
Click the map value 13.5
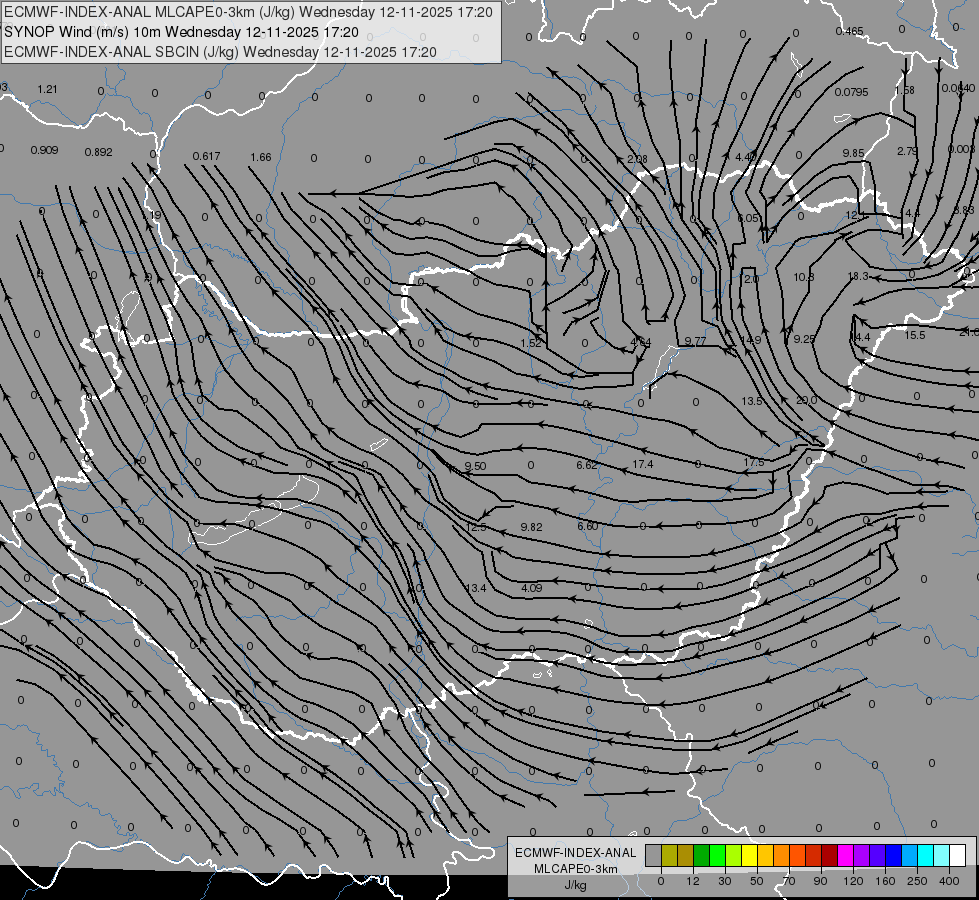752,401
